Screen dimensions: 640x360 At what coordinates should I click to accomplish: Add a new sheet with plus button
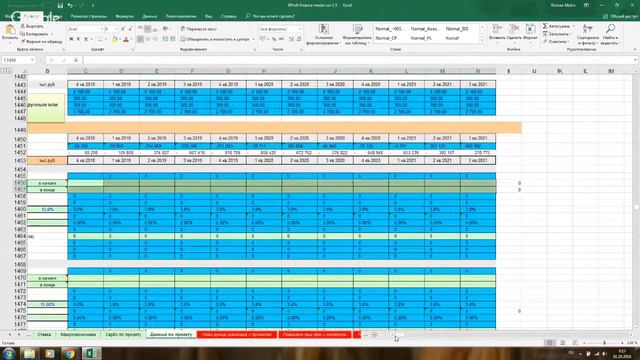[374, 335]
